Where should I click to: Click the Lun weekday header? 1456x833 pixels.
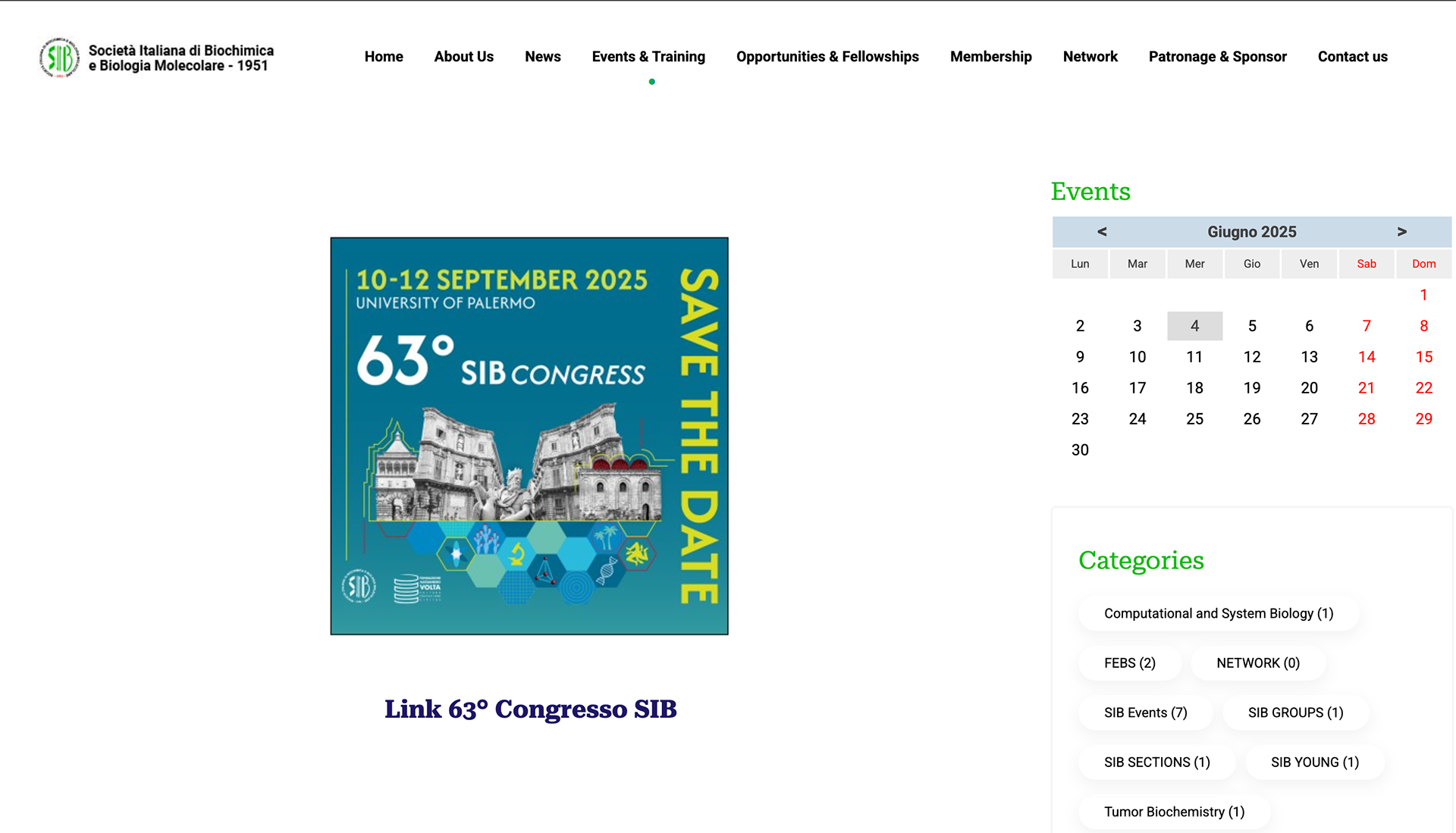(x=1080, y=264)
